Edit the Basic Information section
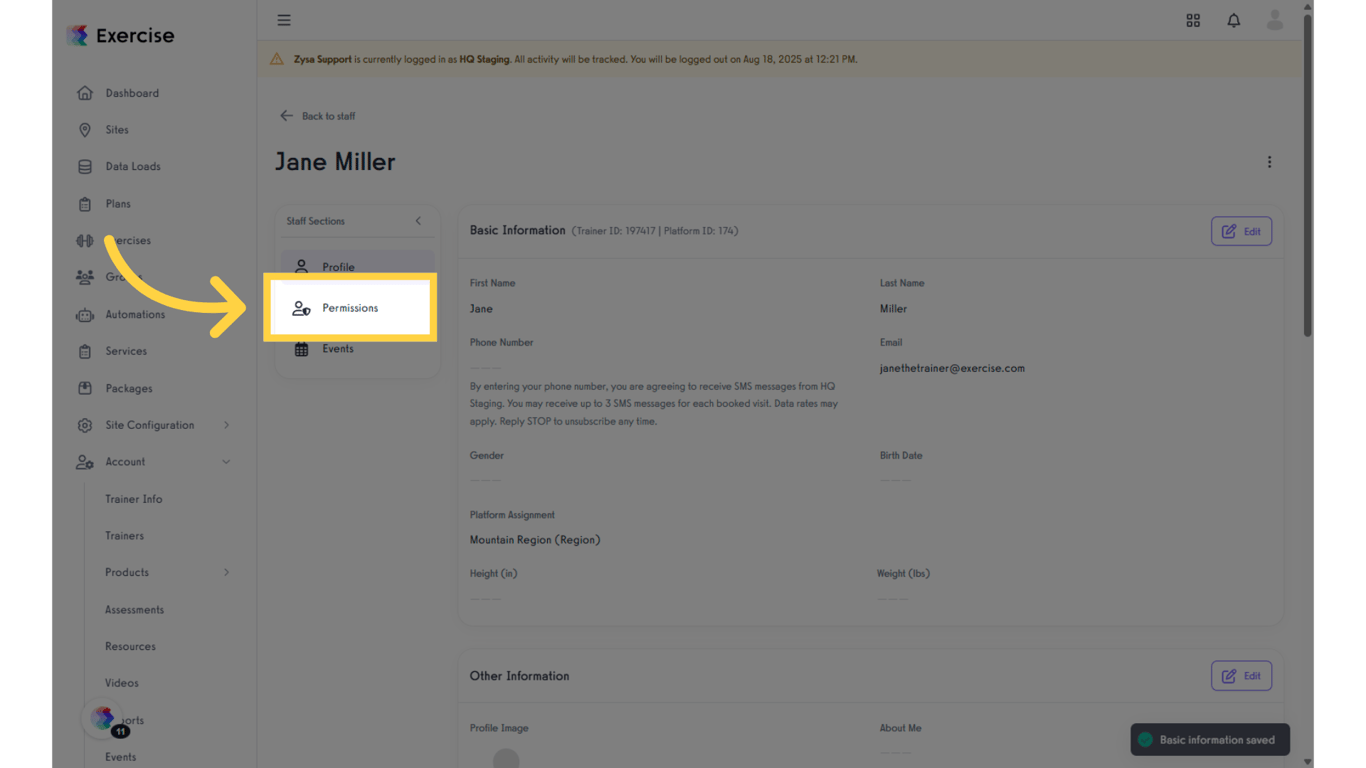Viewport: 1366px width, 768px height. coord(1241,230)
